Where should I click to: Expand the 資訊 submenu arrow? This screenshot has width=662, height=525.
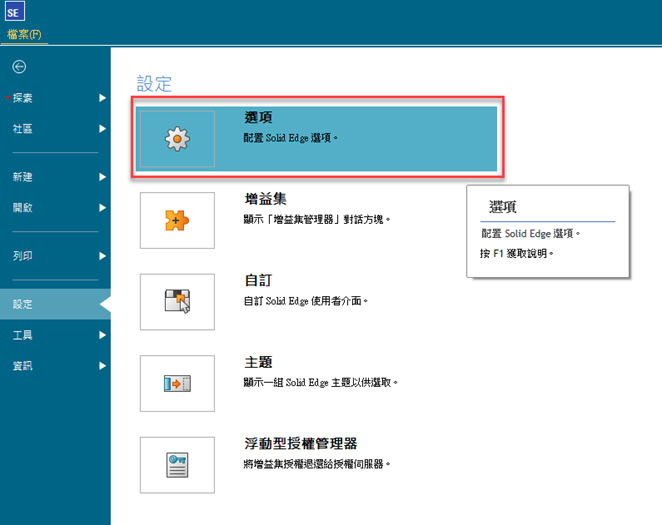[102, 366]
